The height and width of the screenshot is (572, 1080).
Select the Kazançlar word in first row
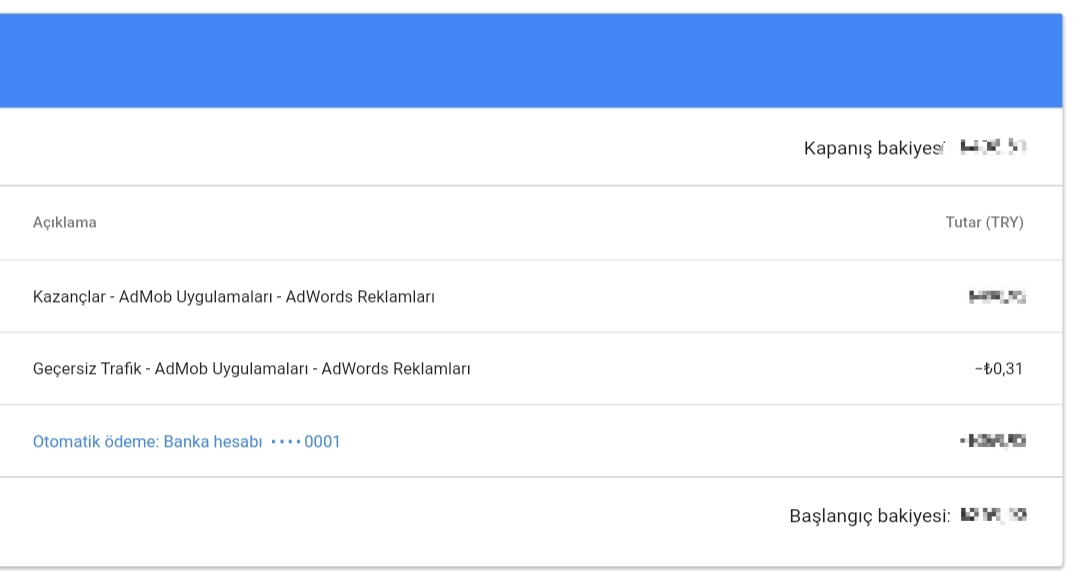click(x=69, y=297)
